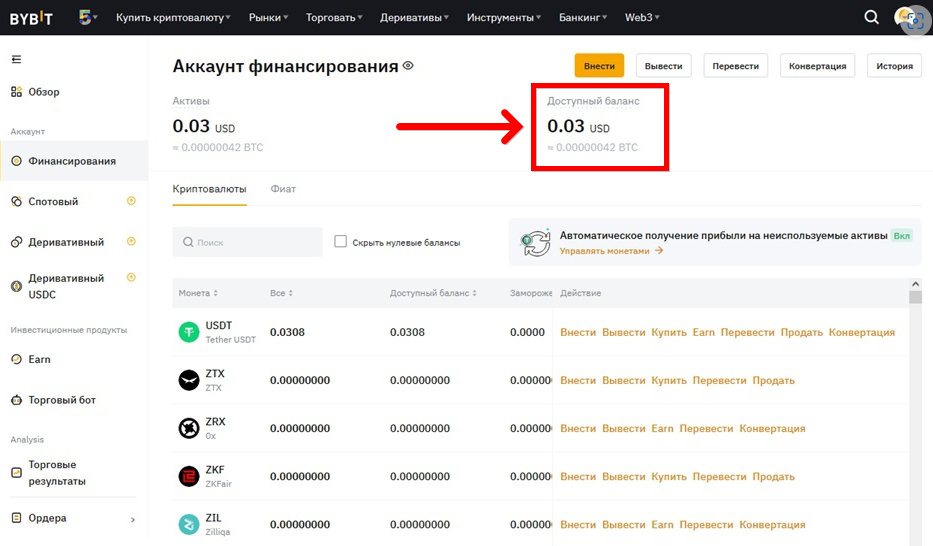Click Перевести link in the ZIL row
This screenshot has width=933, height=546.
(706, 525)
